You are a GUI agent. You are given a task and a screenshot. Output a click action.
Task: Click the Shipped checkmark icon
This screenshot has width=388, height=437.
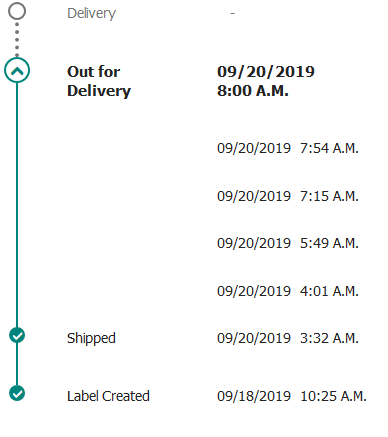[17, 335]
